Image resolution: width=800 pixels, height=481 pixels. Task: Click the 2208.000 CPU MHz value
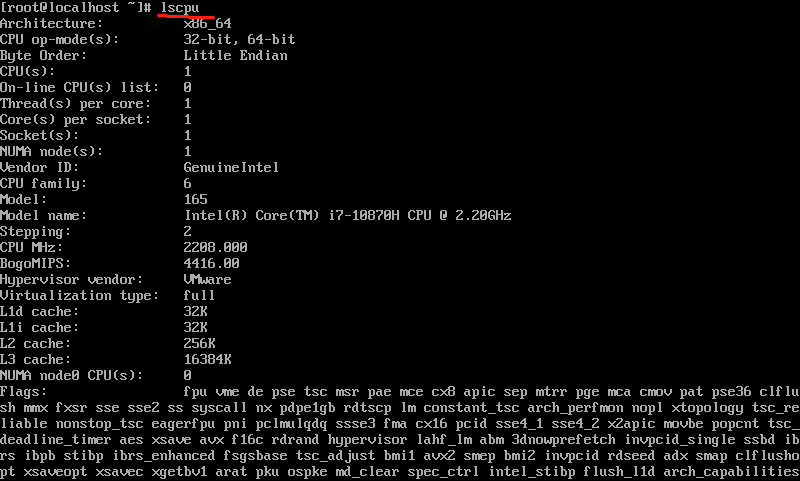click(215, 247)
